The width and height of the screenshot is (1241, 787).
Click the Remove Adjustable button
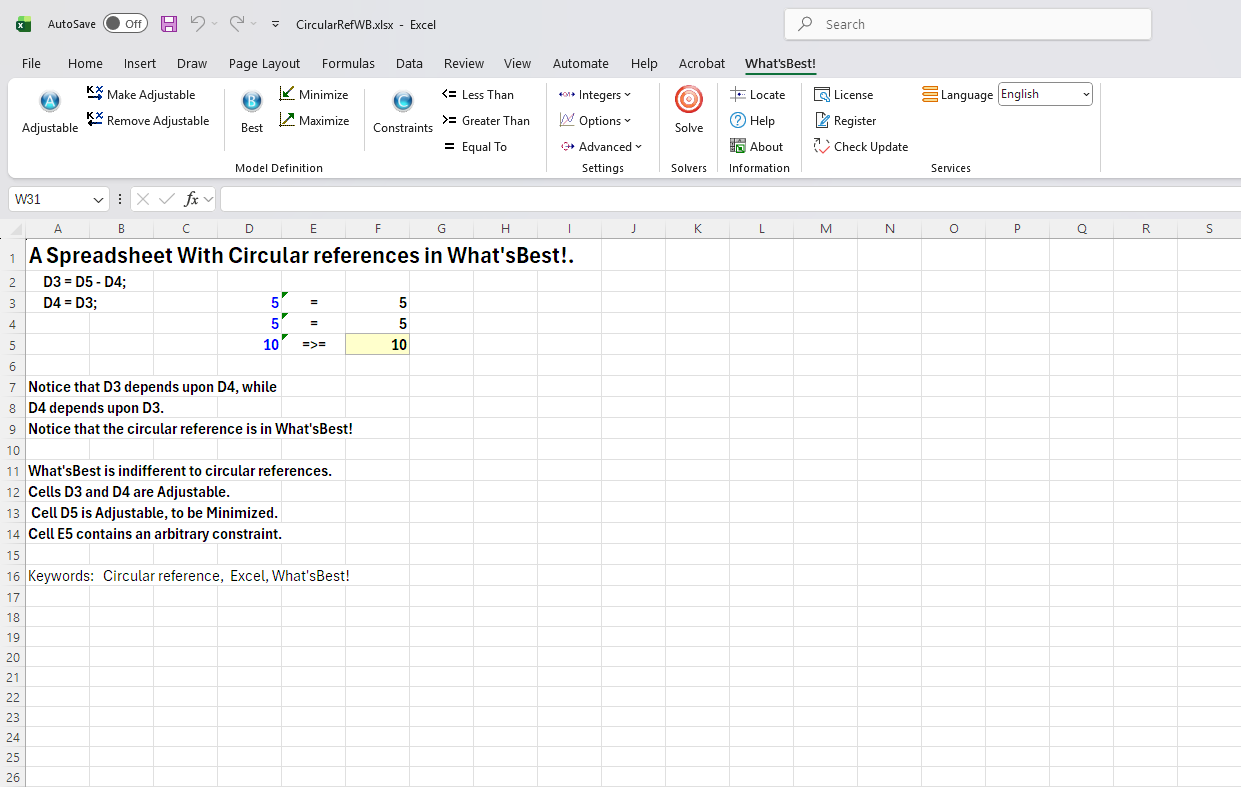click(x=148, y=120)
